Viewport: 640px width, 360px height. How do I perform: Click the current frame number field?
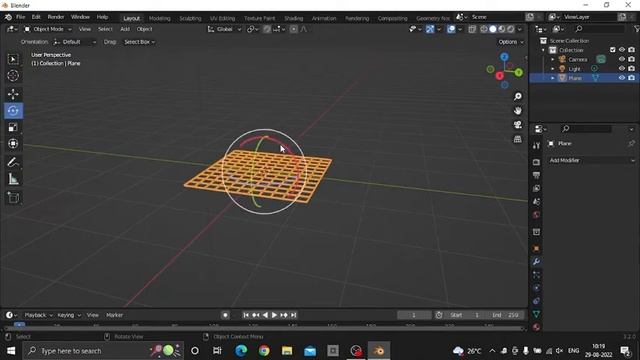click(x=413, y=315)
